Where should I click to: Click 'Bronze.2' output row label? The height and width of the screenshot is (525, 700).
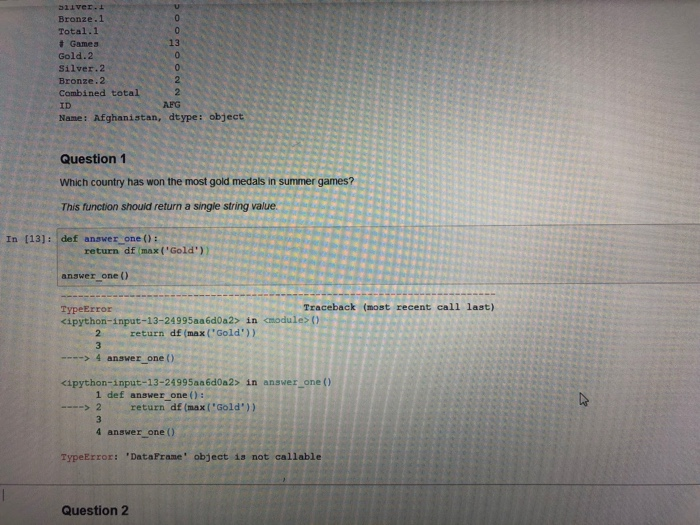82,81
